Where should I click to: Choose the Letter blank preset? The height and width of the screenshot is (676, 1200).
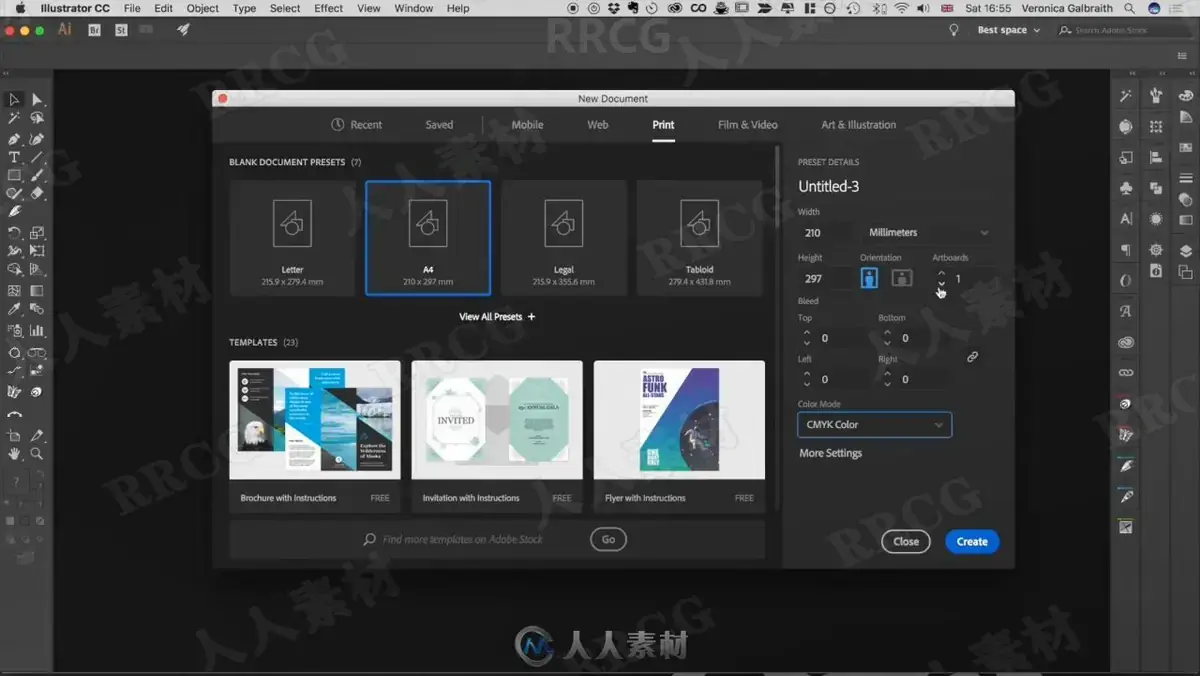(x=292, y=238)
